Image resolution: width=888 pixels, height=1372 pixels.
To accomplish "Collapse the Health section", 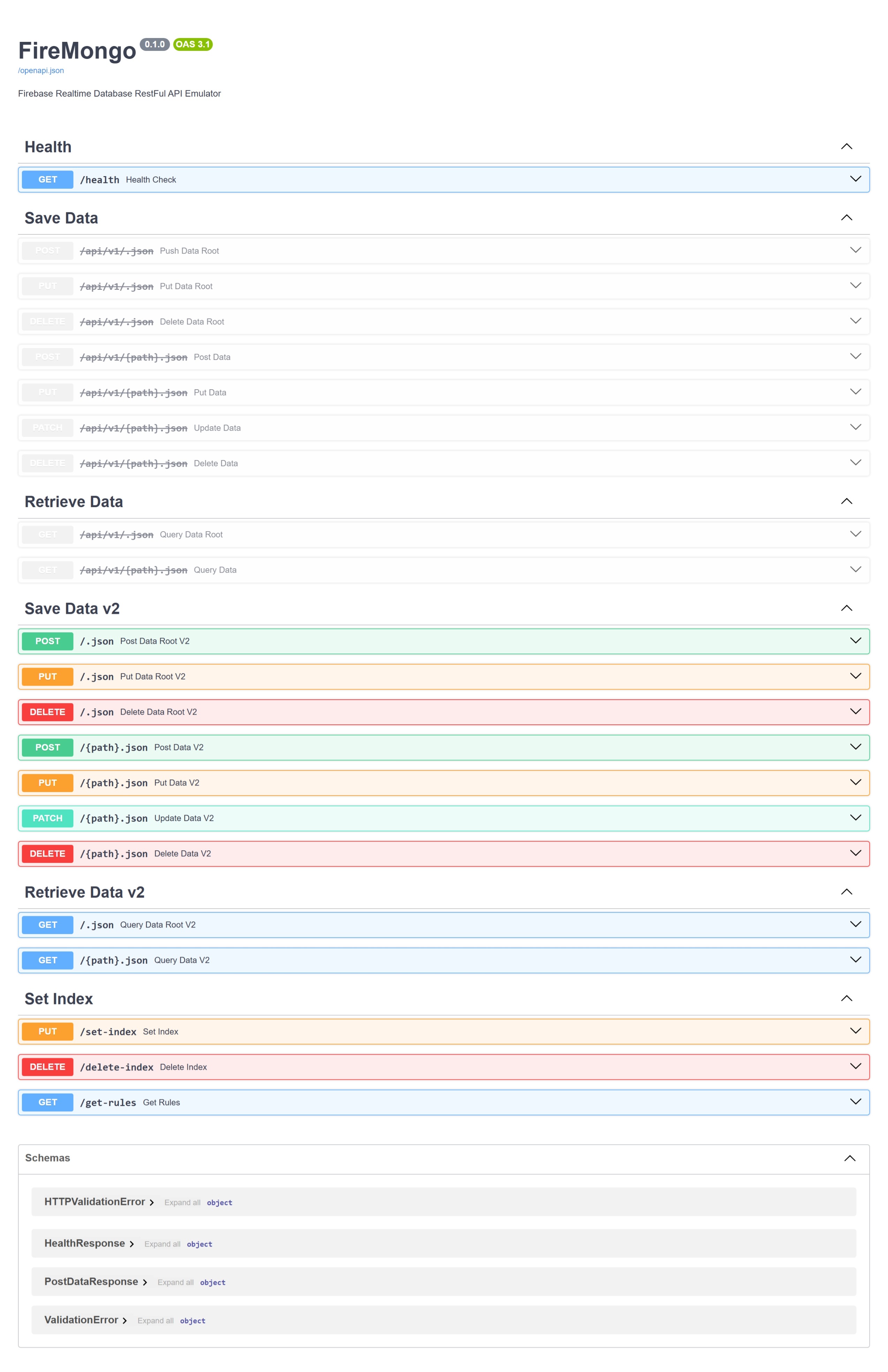I will click(846, 146).
